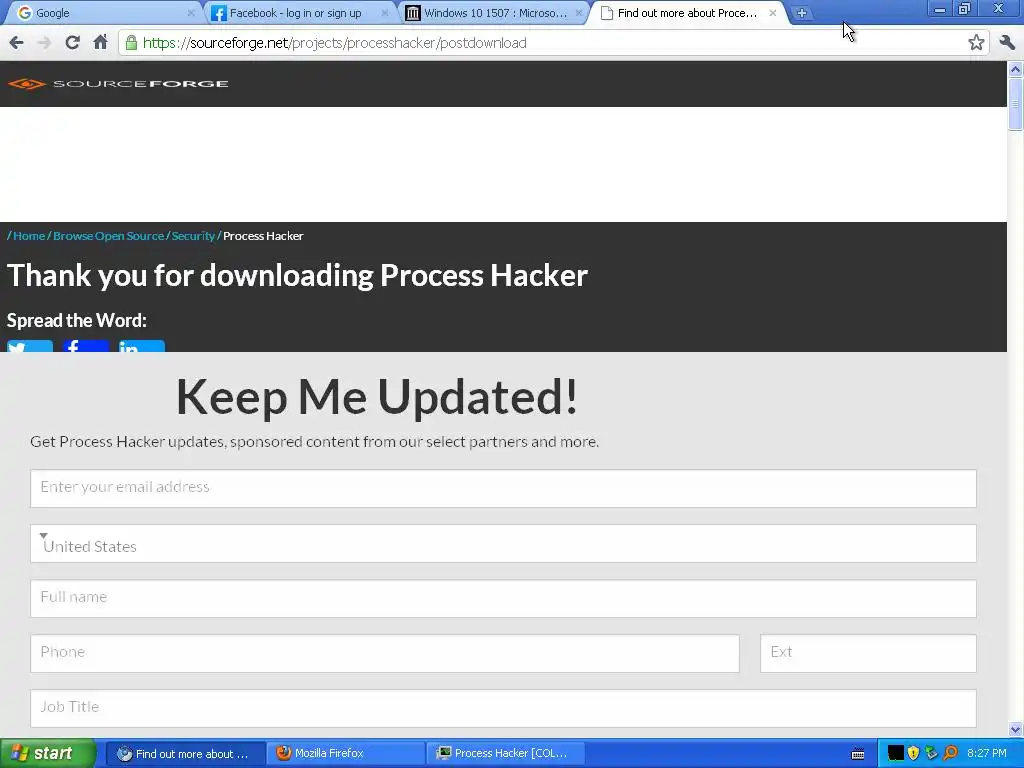Open the Windows Start menu

click(x=48, y=754)
